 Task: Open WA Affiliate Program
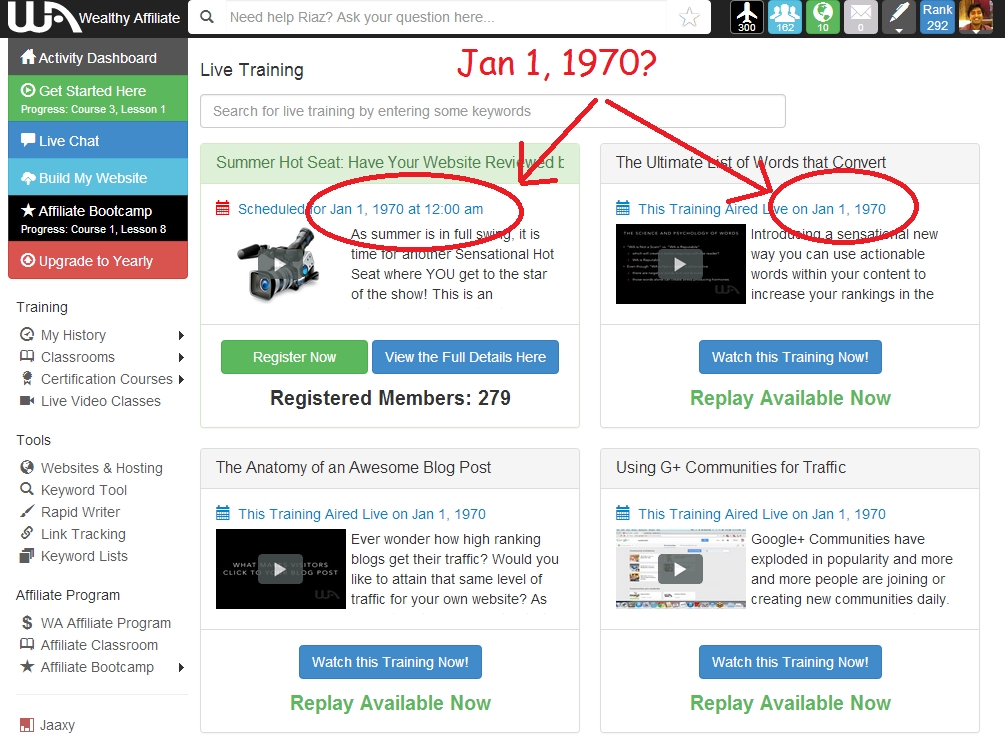click(x=106, y=623)
